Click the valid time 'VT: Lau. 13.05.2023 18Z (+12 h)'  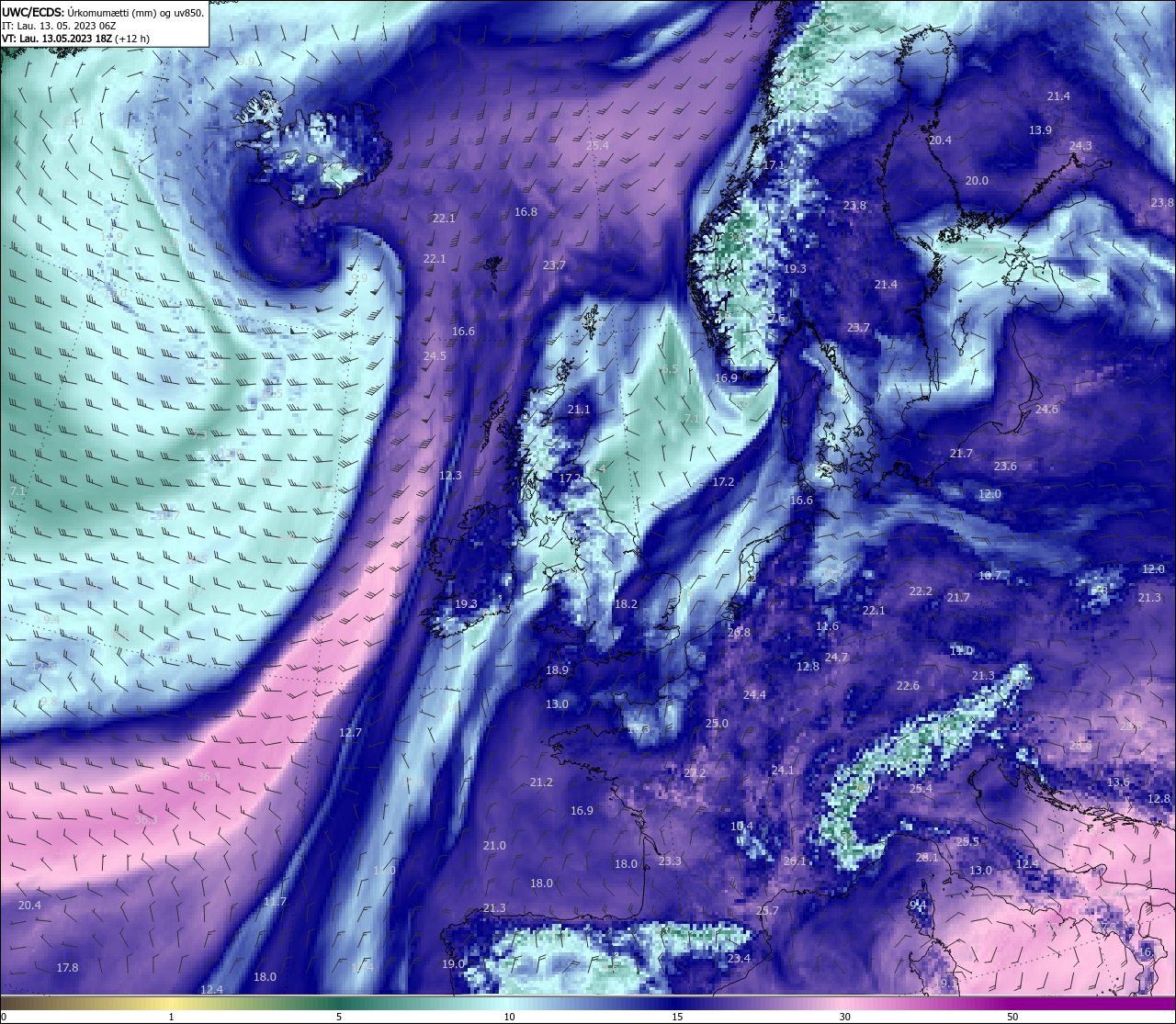coord(75,39)
